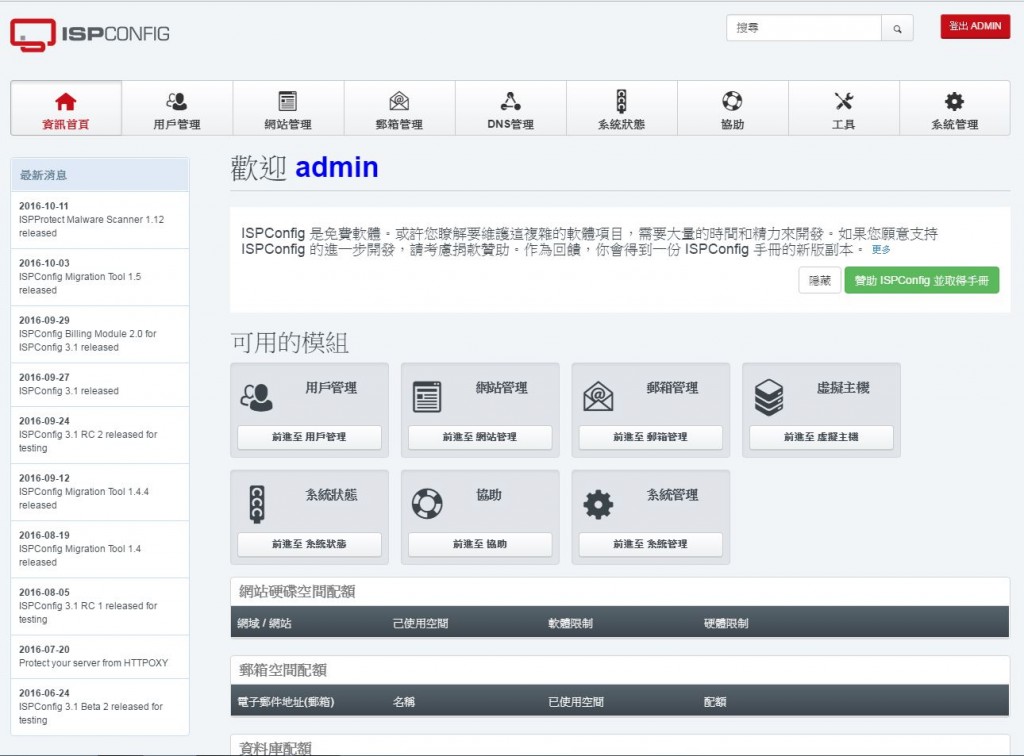
Task: Open news item ISPProtect Malware Scanner 1.12
Action: [x=100, y=219]
